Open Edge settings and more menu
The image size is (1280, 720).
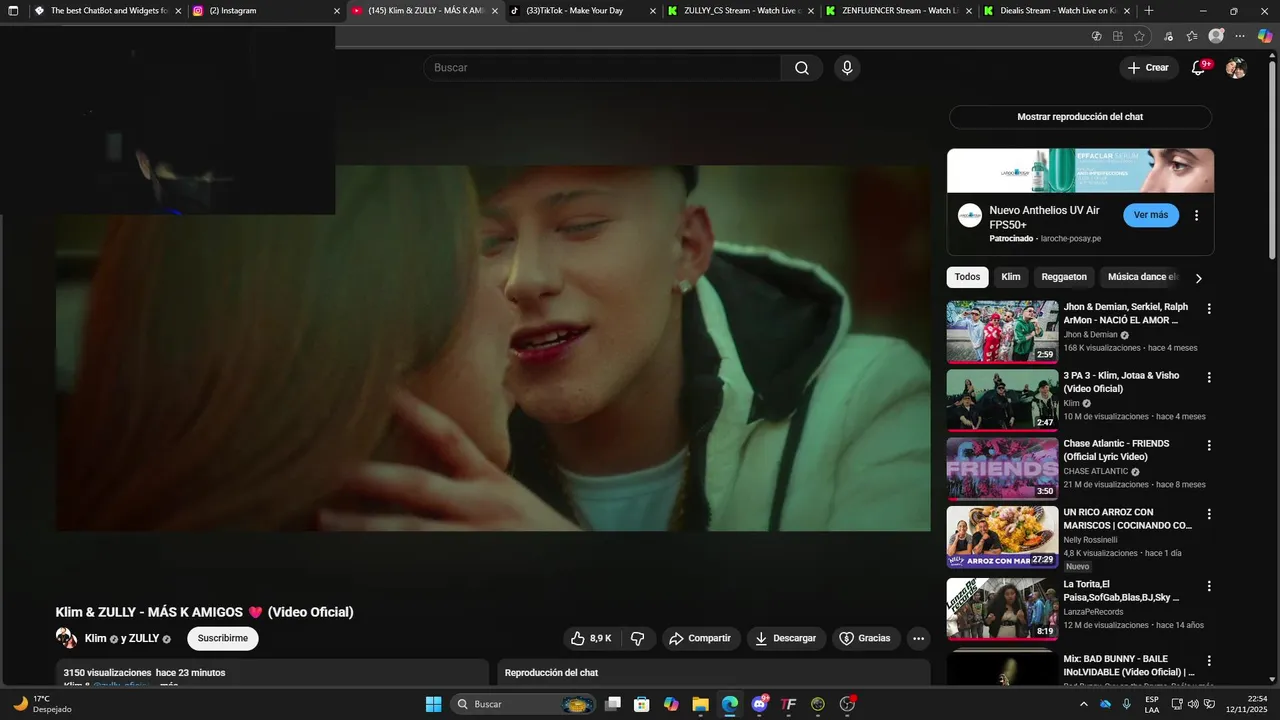point(1240,36)
